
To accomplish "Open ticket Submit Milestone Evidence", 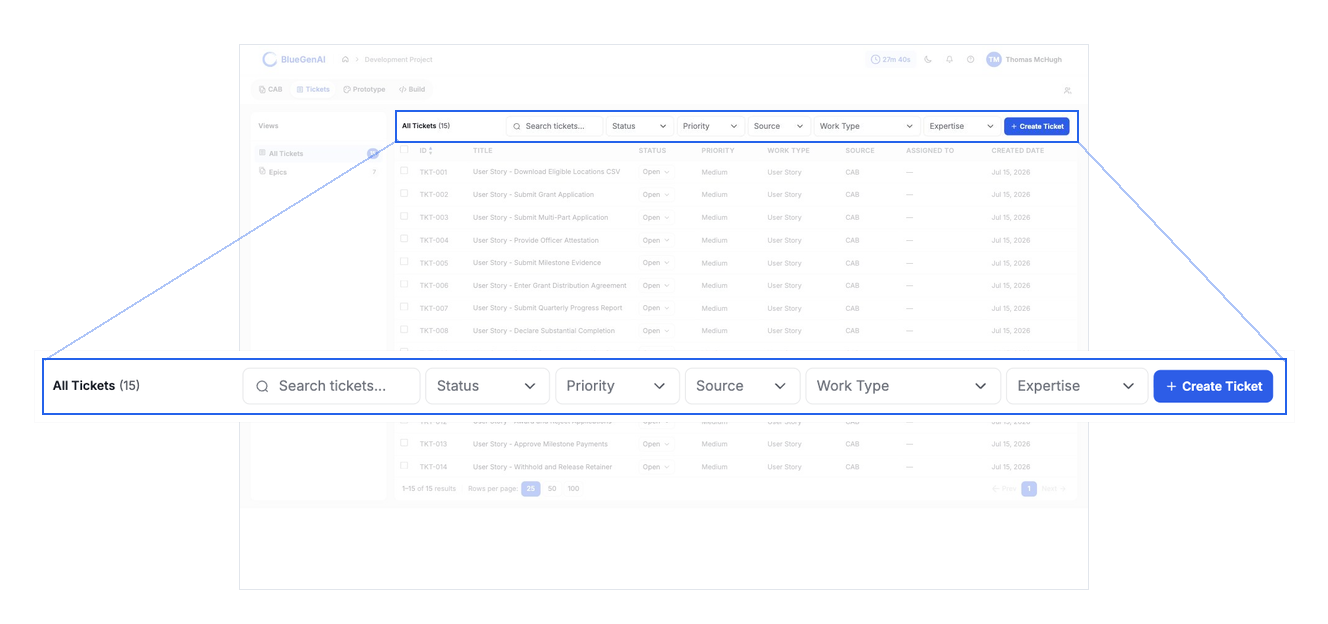I will click(537, 263).
